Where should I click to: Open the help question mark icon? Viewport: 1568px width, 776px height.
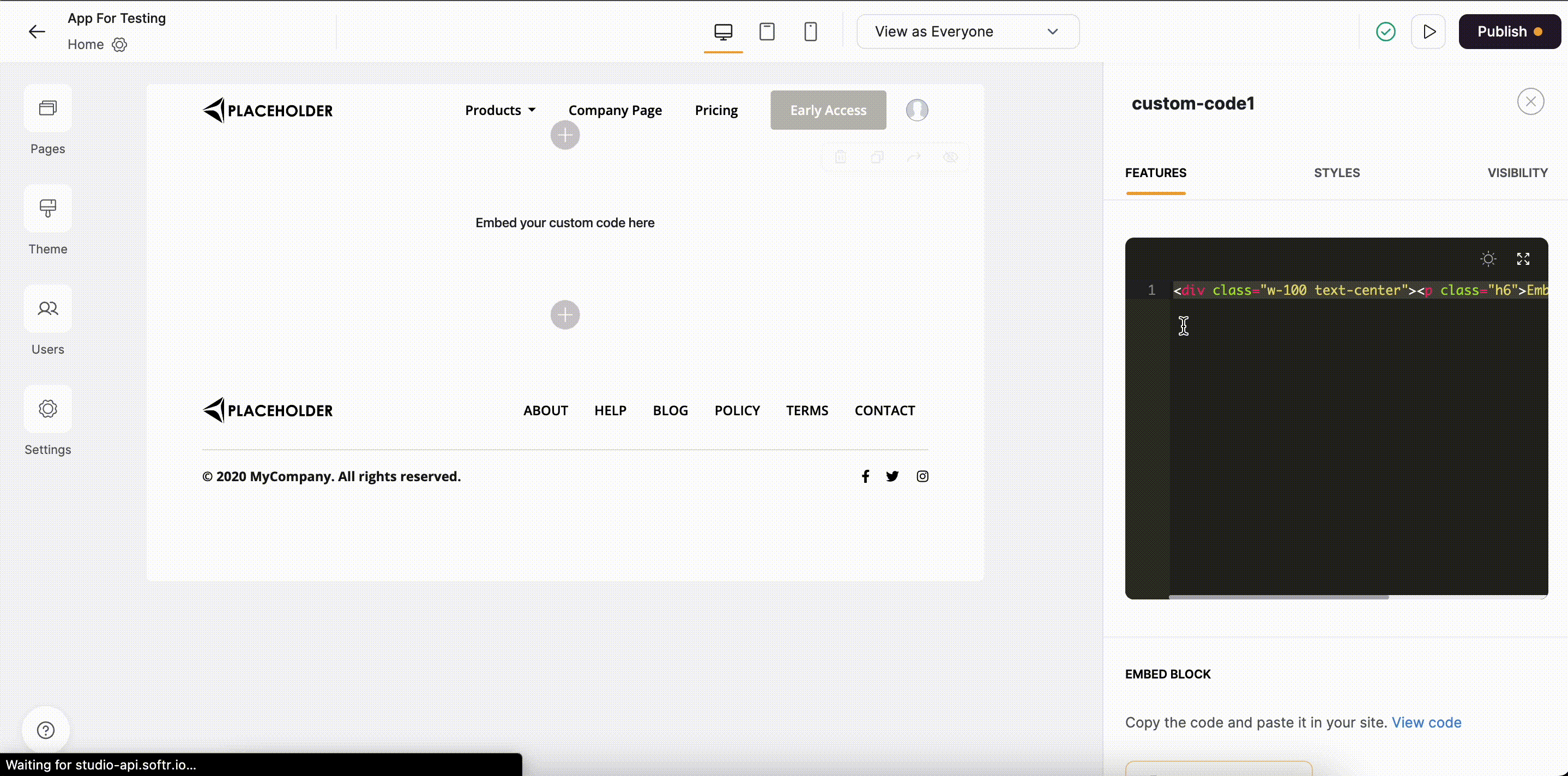click(46, 730)
